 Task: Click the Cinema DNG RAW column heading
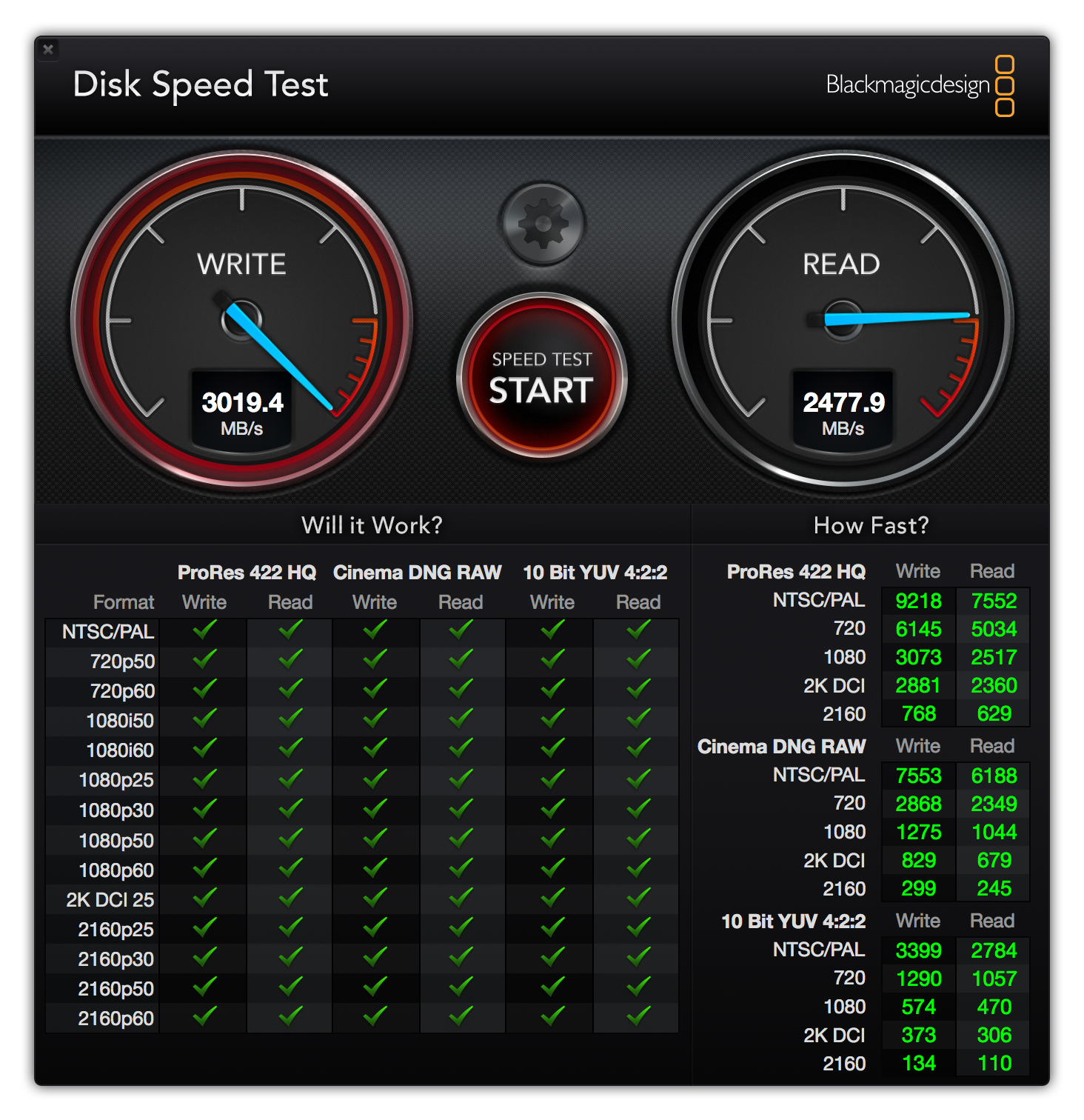click(x=417, y=572)
